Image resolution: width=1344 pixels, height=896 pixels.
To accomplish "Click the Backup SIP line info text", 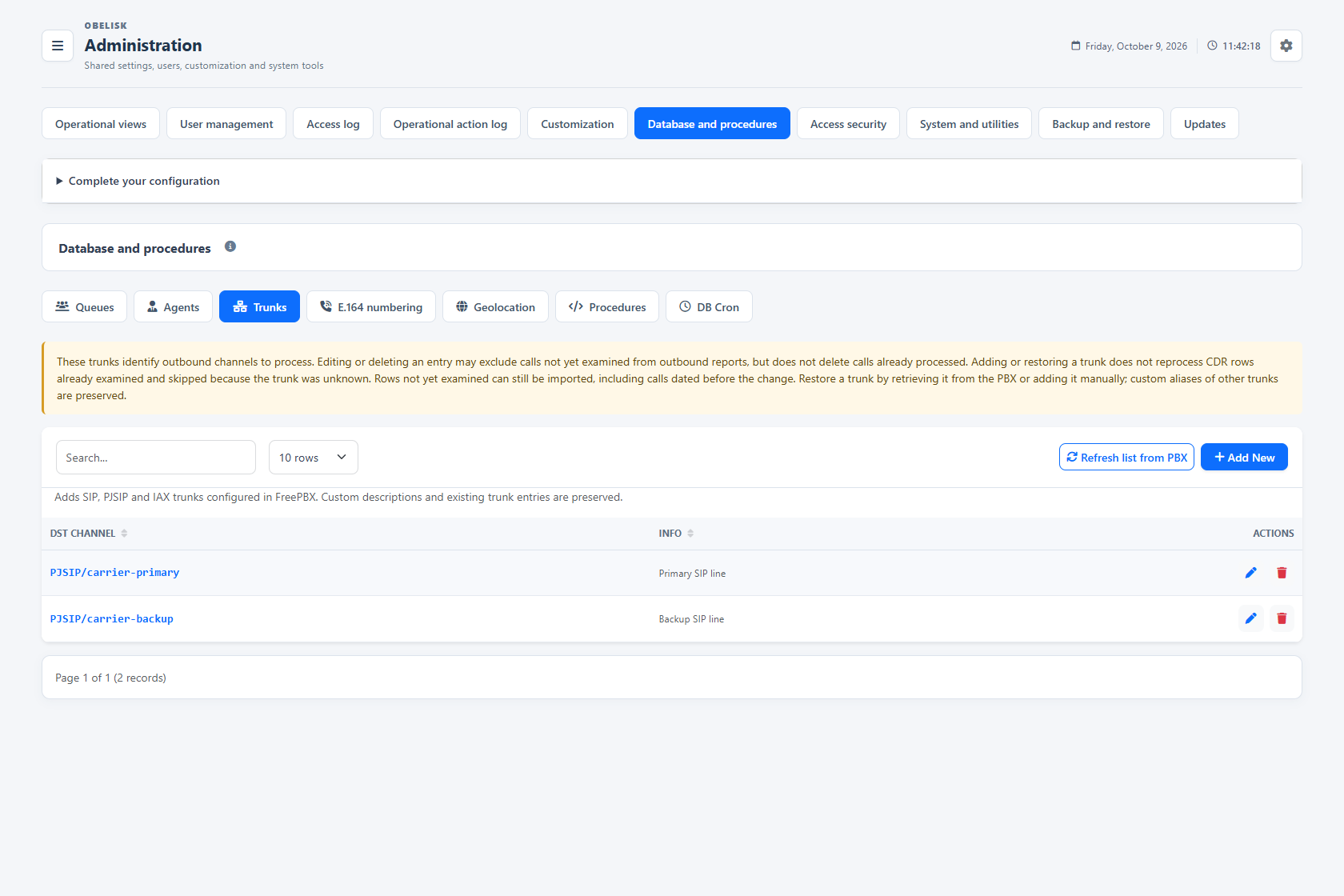I will pos(691,619).
